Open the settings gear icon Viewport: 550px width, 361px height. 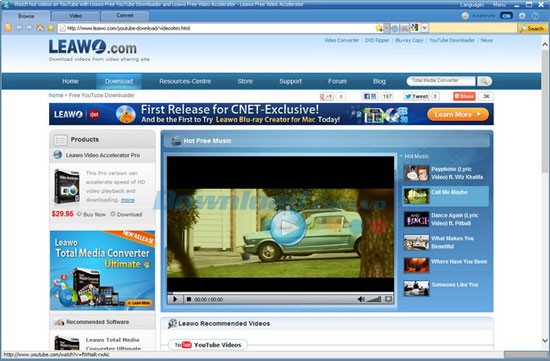522,16
